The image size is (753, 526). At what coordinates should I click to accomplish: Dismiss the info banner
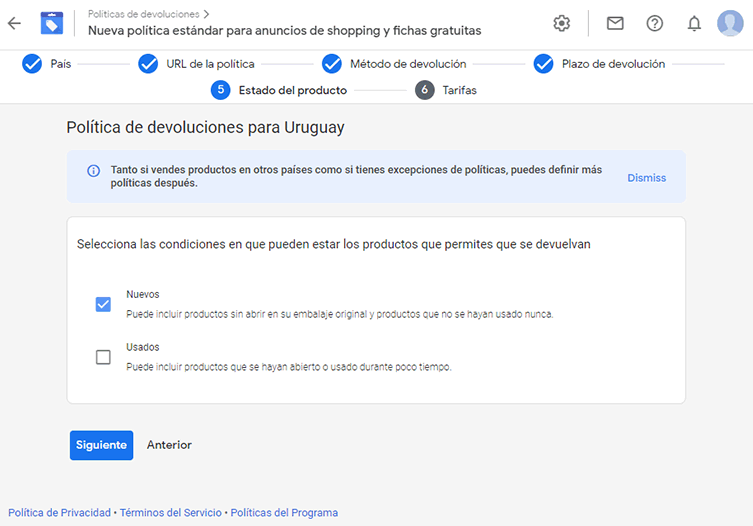(646, 178)
